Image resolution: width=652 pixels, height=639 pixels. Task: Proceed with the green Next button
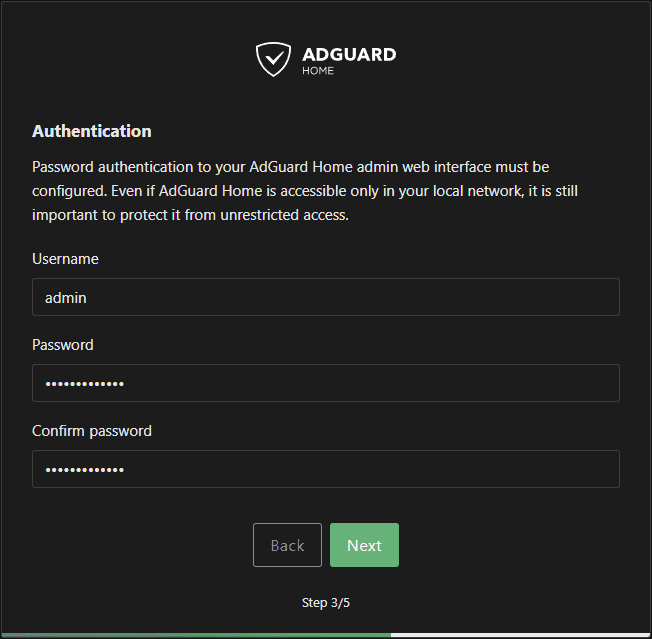click(364, 545)
